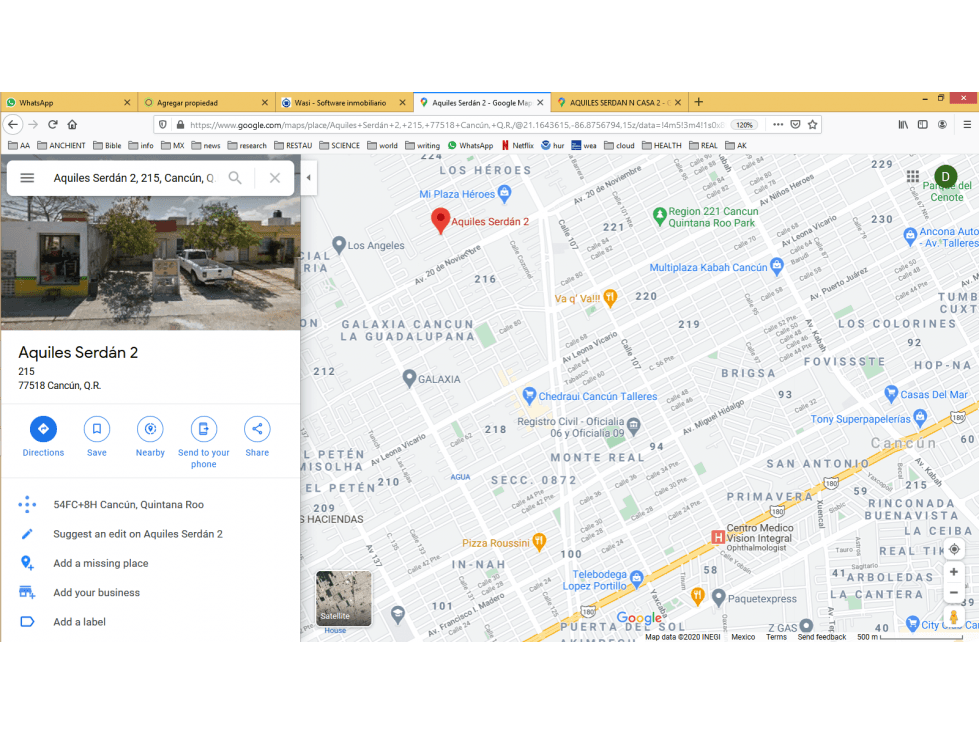Viewport: 979px width, 734px height.
Task: Open a new browser tab
Action: (x=699, y=102)
